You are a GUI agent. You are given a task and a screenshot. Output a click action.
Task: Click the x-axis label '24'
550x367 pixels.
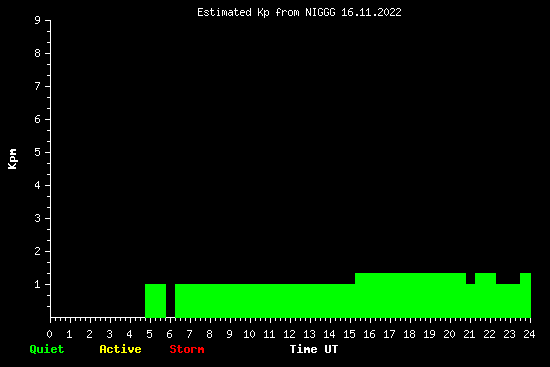(x=529, y=334)
